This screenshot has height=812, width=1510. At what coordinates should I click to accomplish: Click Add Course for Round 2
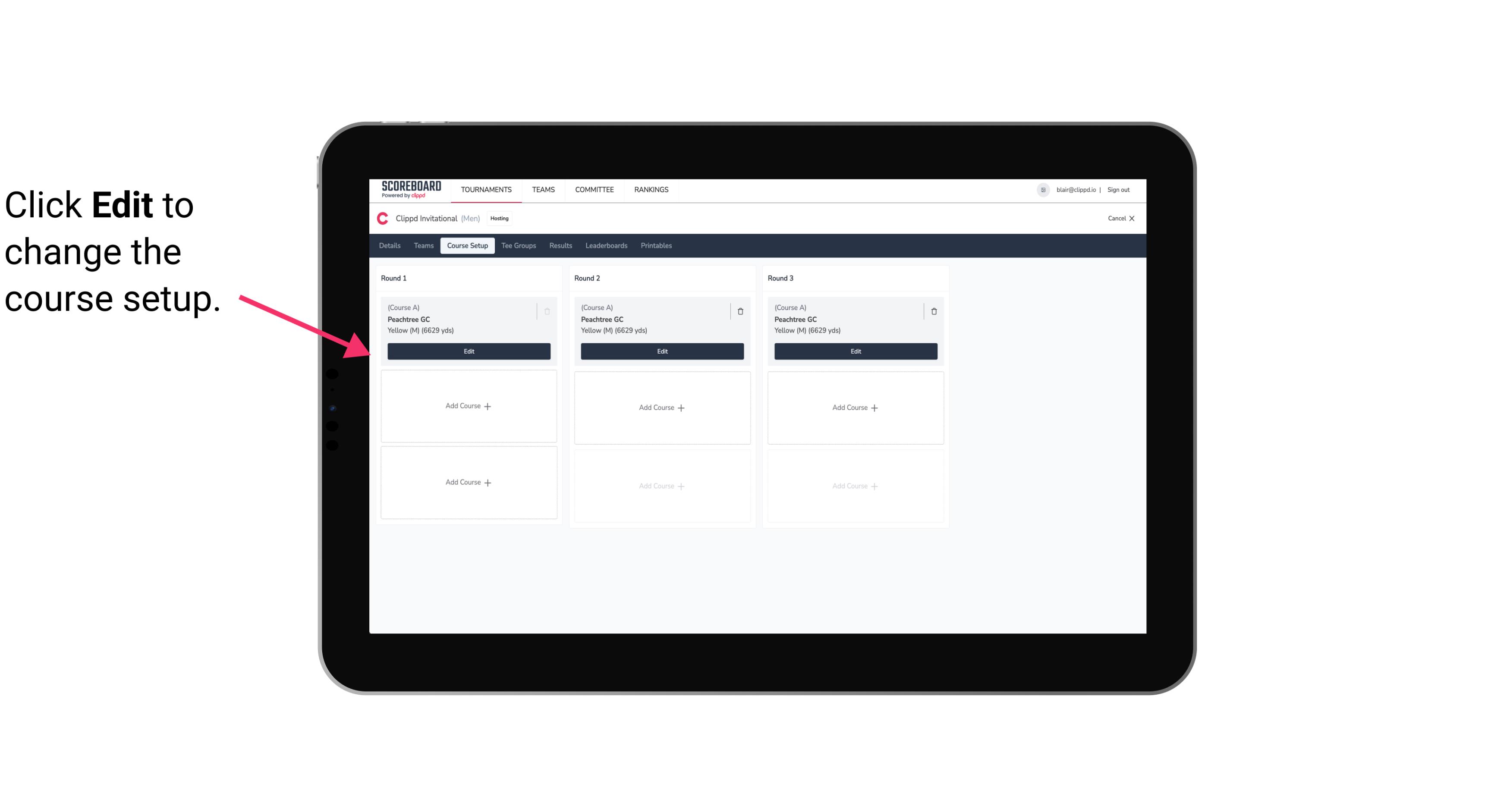[661, 407]
